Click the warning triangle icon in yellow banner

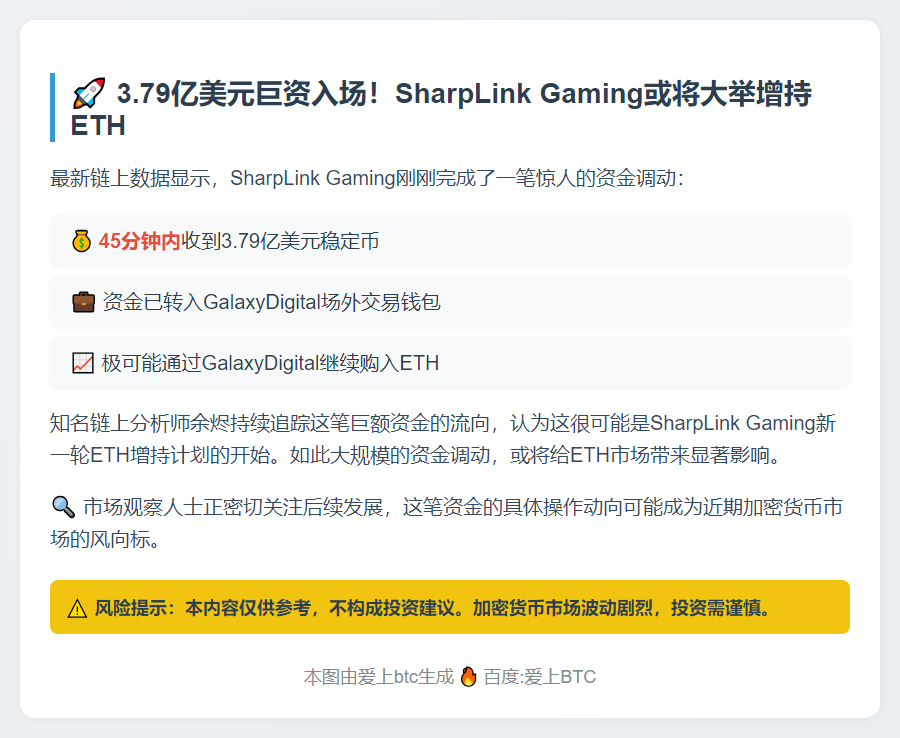(x=77, y=608)
